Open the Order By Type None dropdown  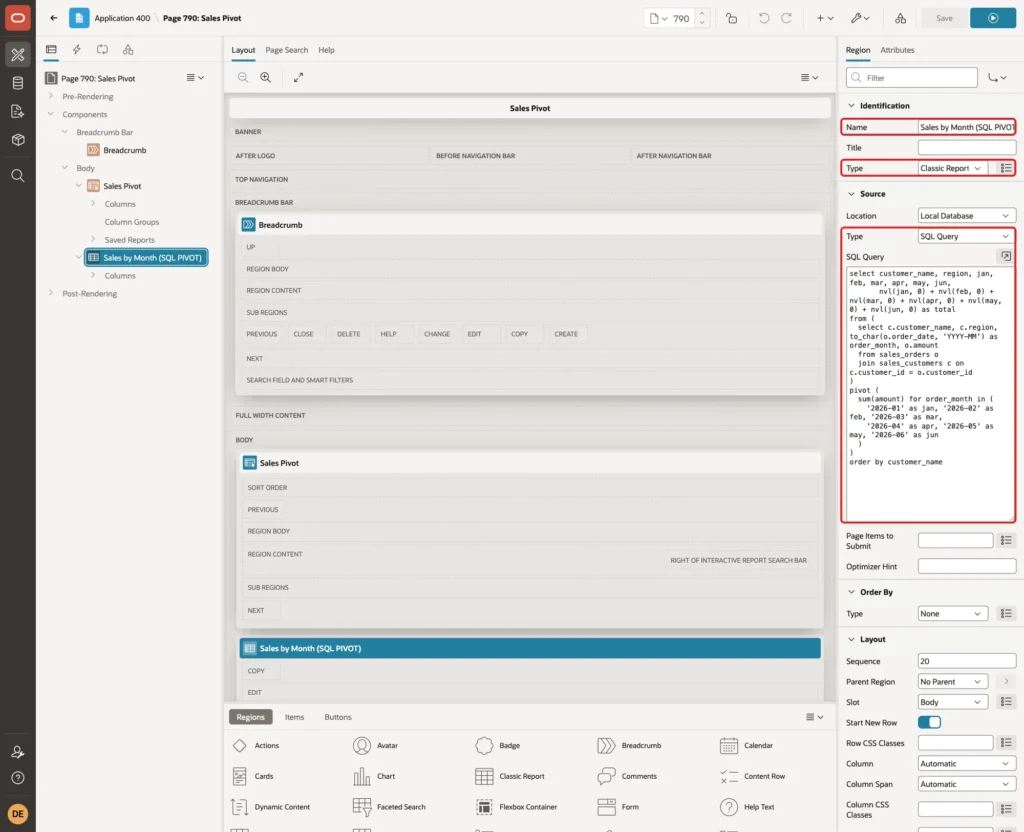click(952, 614)
